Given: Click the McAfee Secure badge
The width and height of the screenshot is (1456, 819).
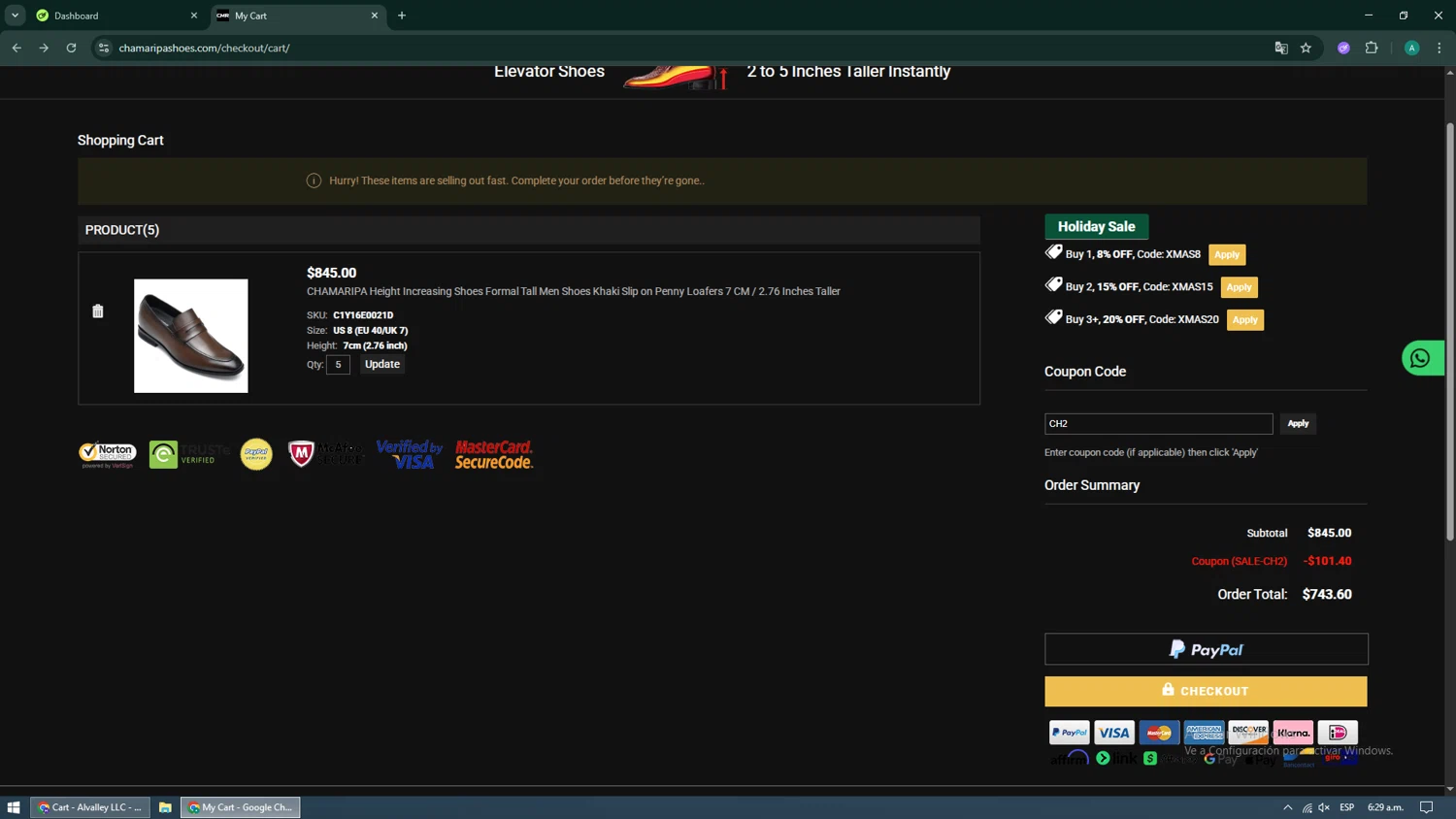Looking at the screenshot, I should [x=326, y=454].
